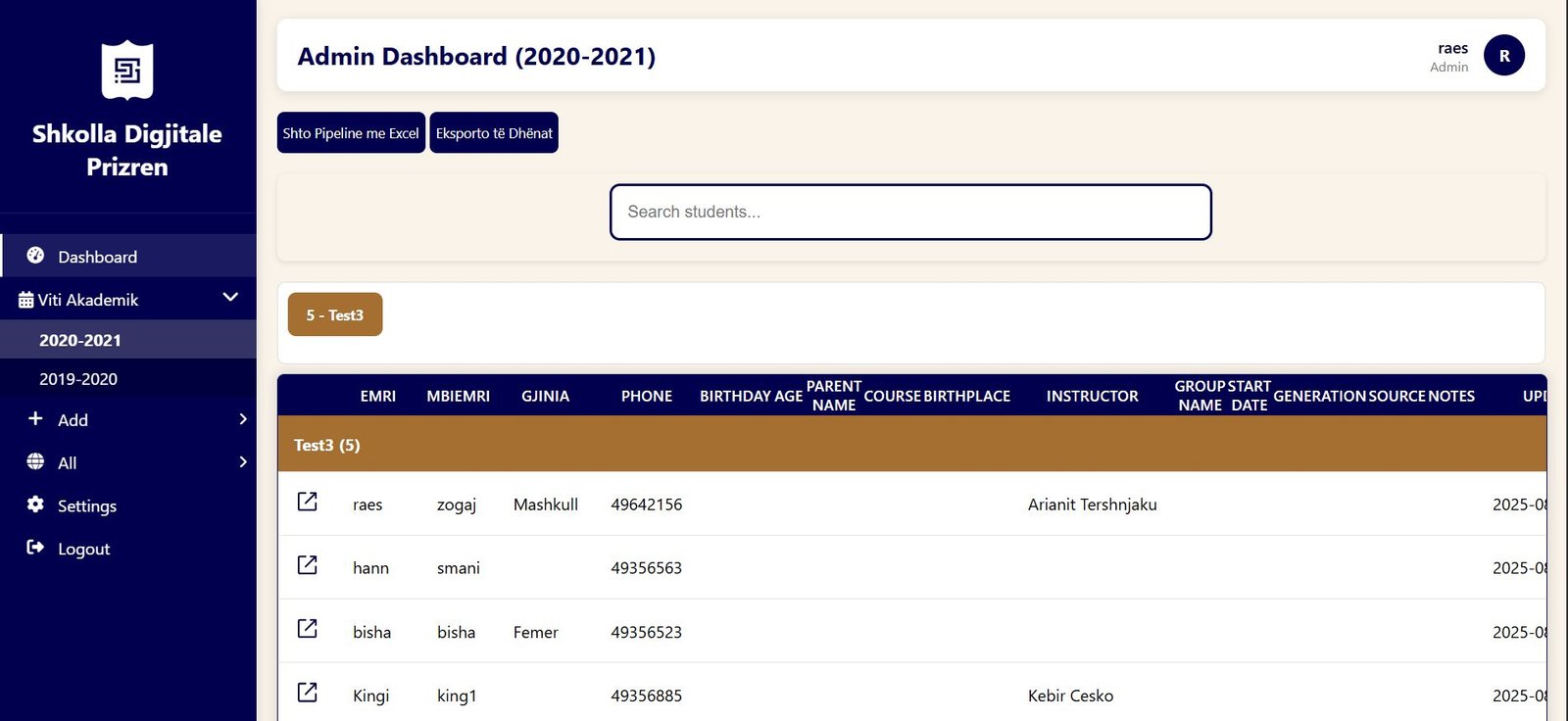1568x721 pixels.
Task: Click the round R user avatar
Action: [1504, 55]
